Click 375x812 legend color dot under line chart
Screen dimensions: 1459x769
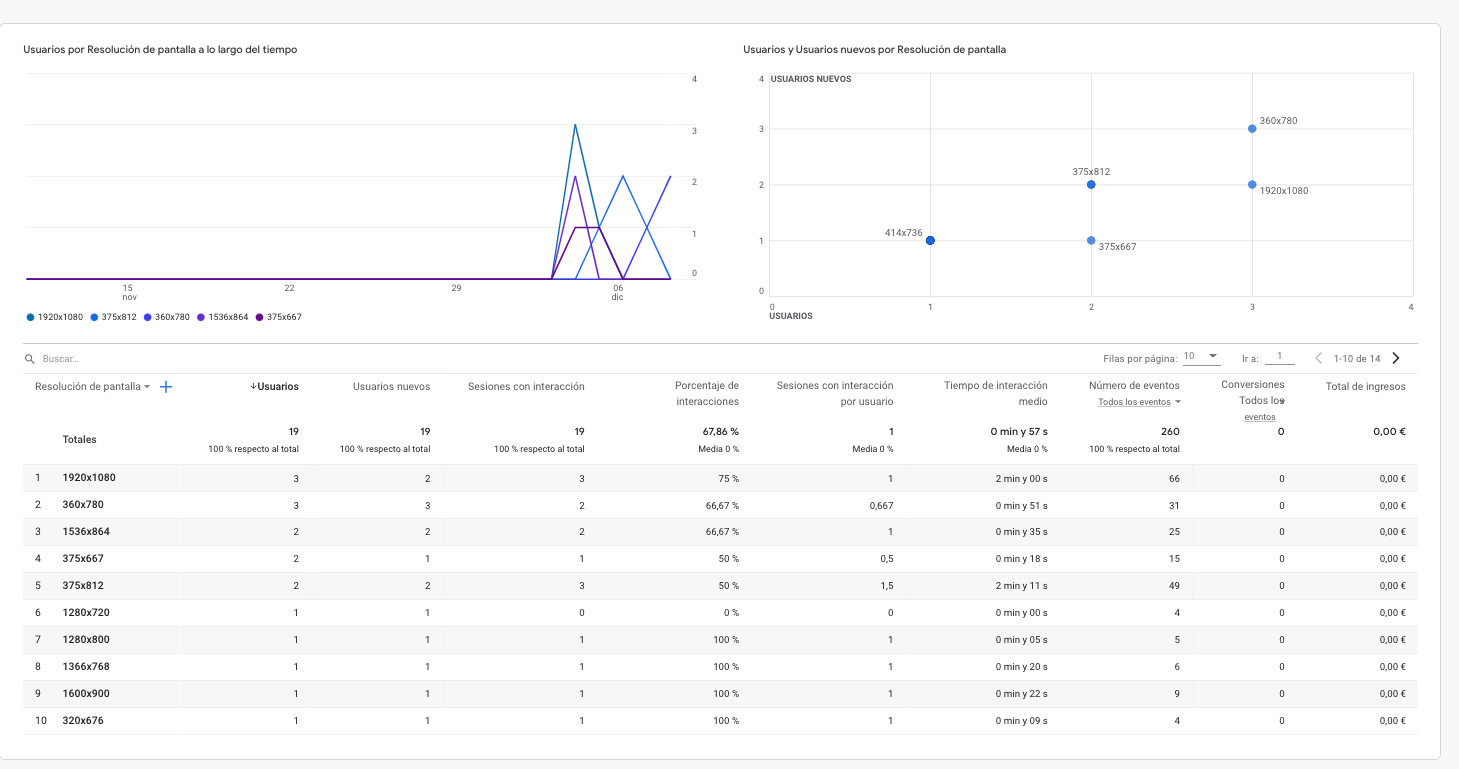click(x=94, y=317)
